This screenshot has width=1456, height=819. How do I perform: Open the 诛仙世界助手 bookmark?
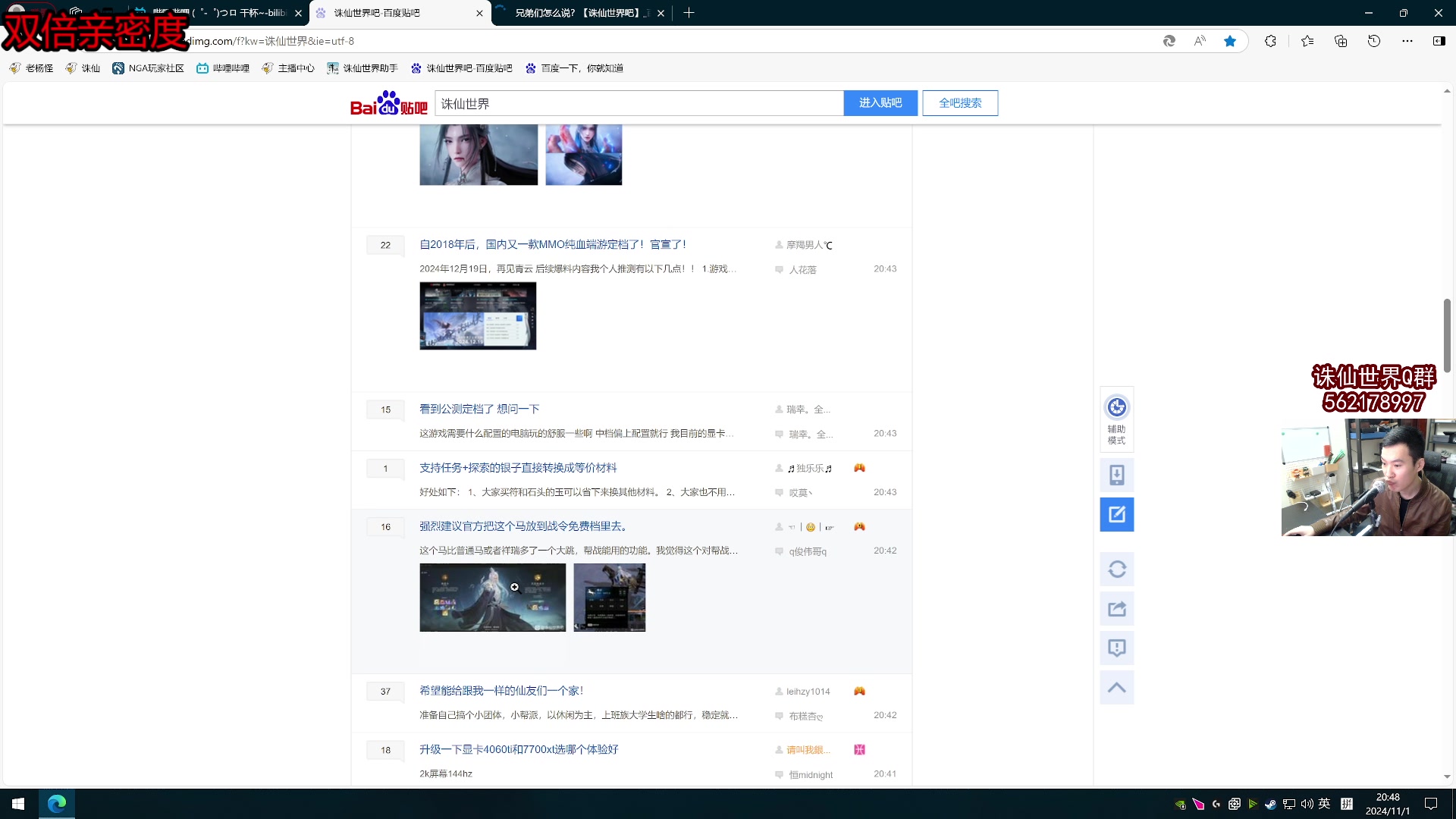(362, 68)
